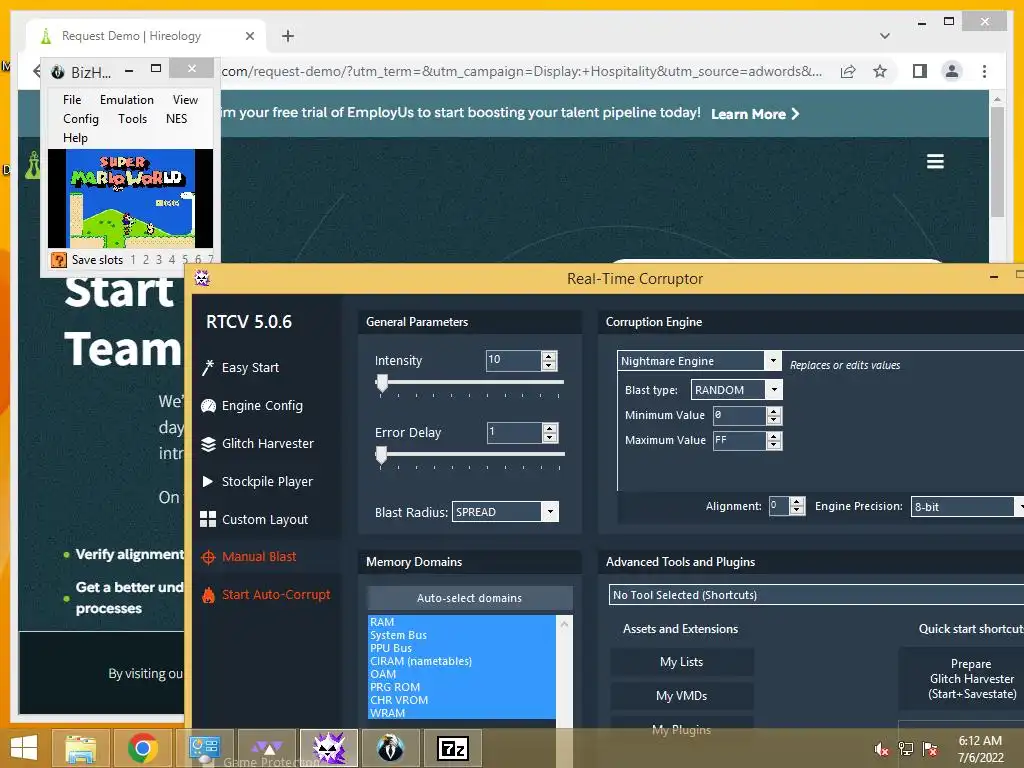Click the Action Center flag tray icon
Screen dimensions: 1024x768
point(930,749)
